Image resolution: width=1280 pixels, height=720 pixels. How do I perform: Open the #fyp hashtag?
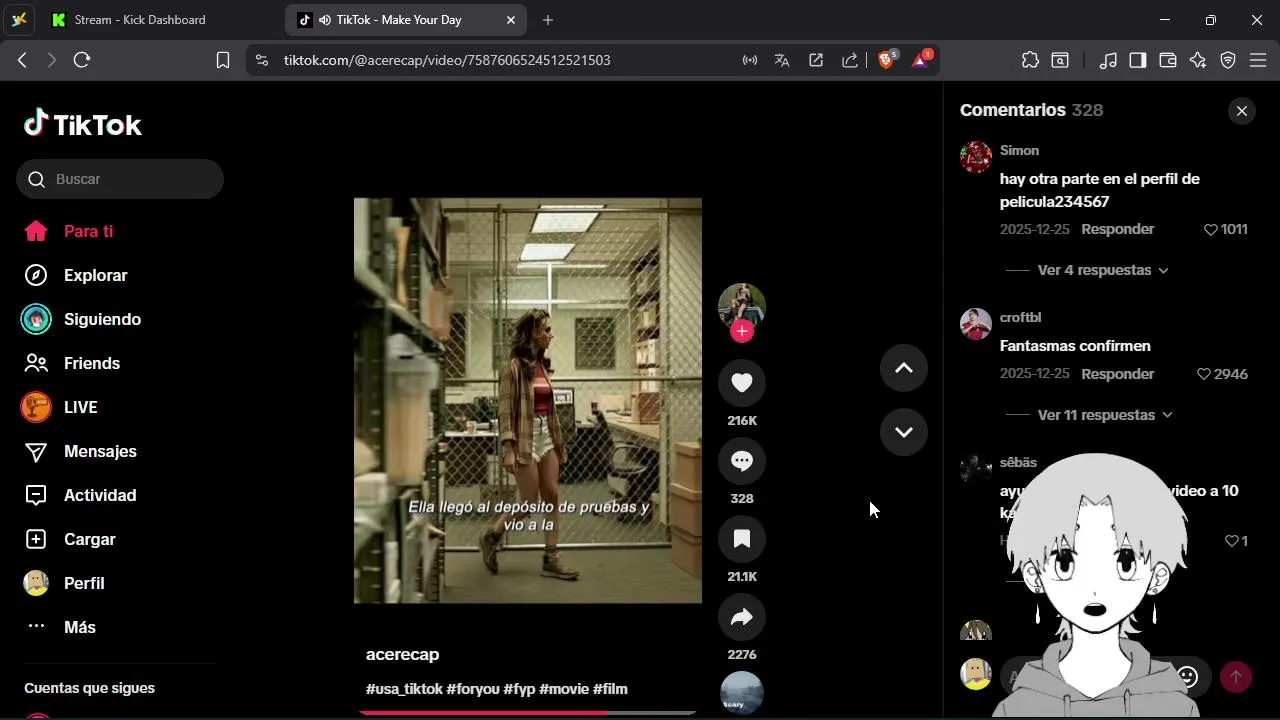519,689
